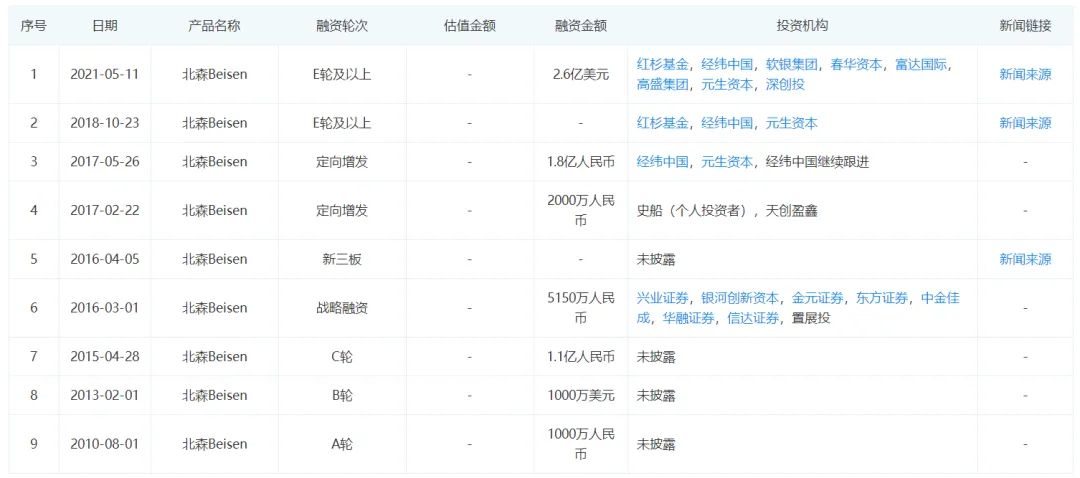
Task: Click the 估值金额 column header
Action: point(469,26)
